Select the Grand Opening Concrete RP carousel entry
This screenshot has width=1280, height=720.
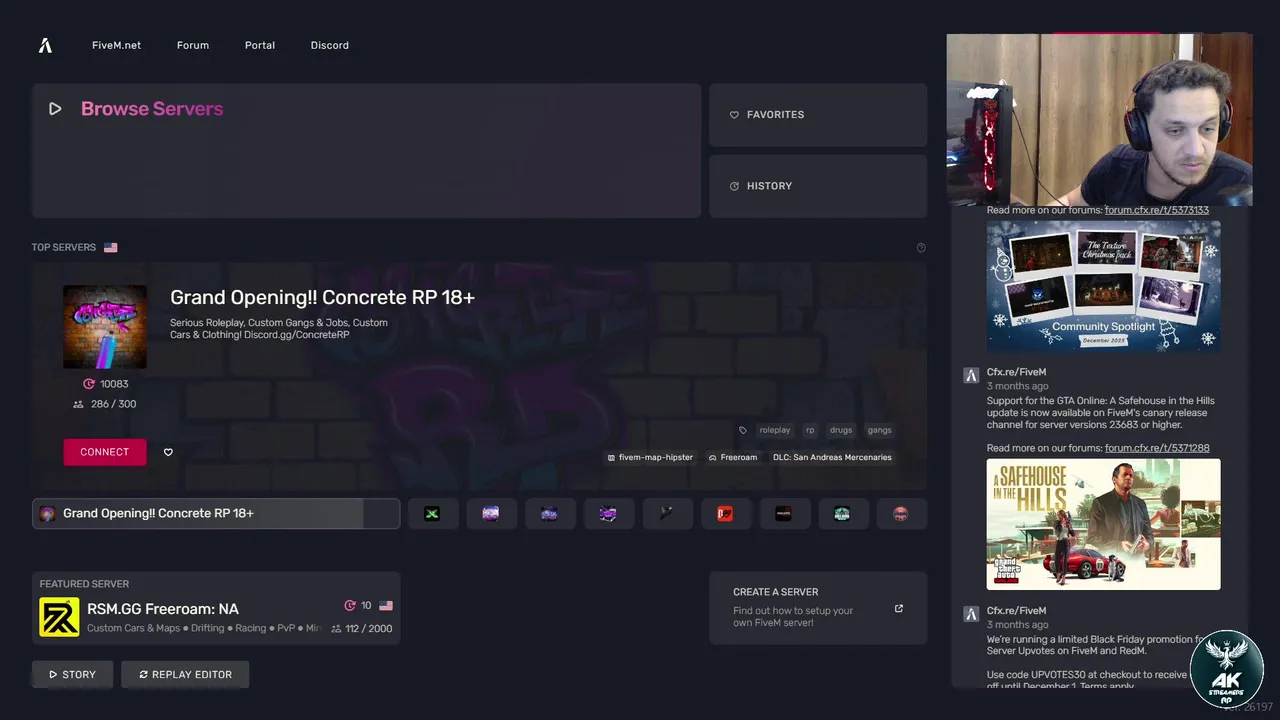(216, 514)
